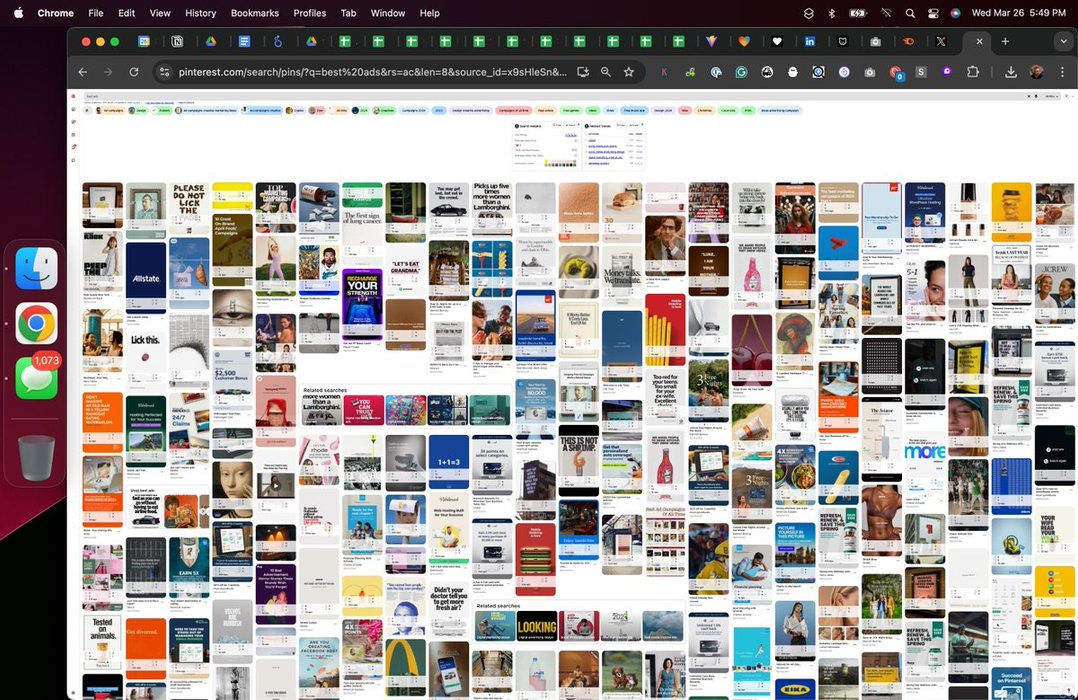1078x700 pixels.
Task: Open Finder from the Dock
Action: [36, 268]
